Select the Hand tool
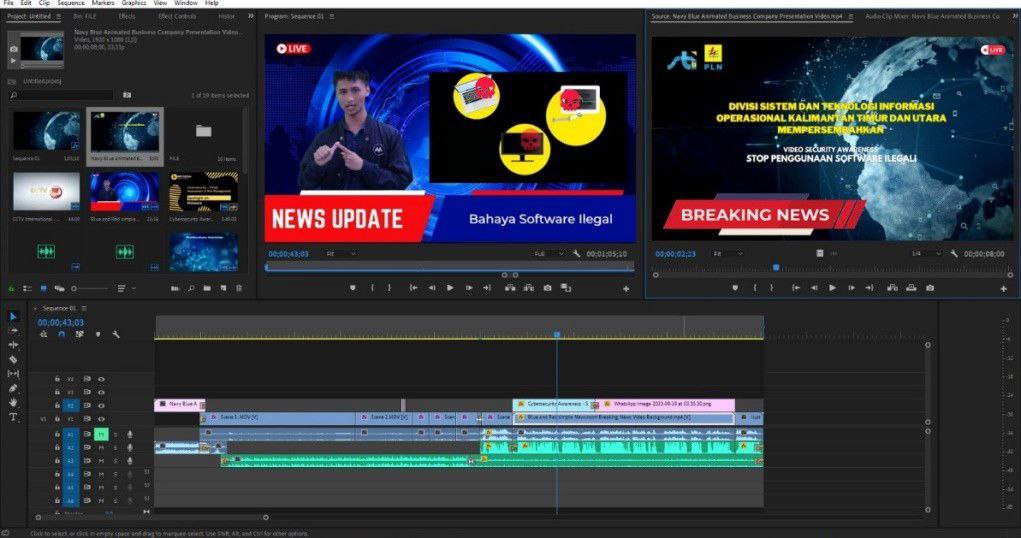 point(13,402)
